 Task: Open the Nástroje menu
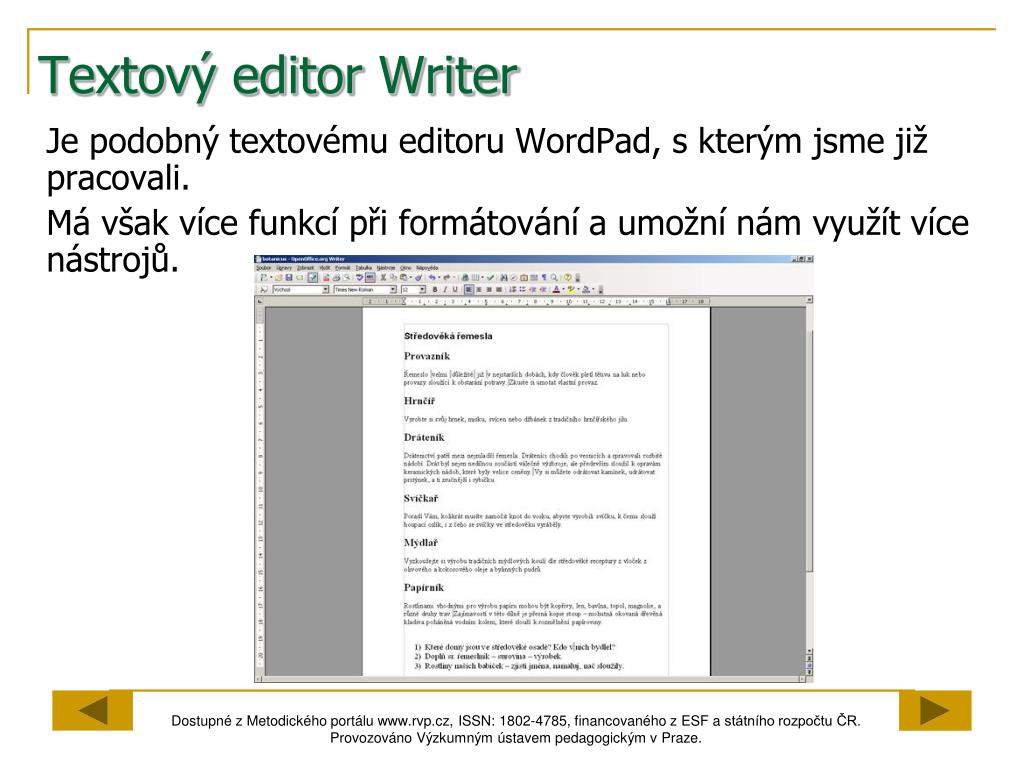(386, 268)
